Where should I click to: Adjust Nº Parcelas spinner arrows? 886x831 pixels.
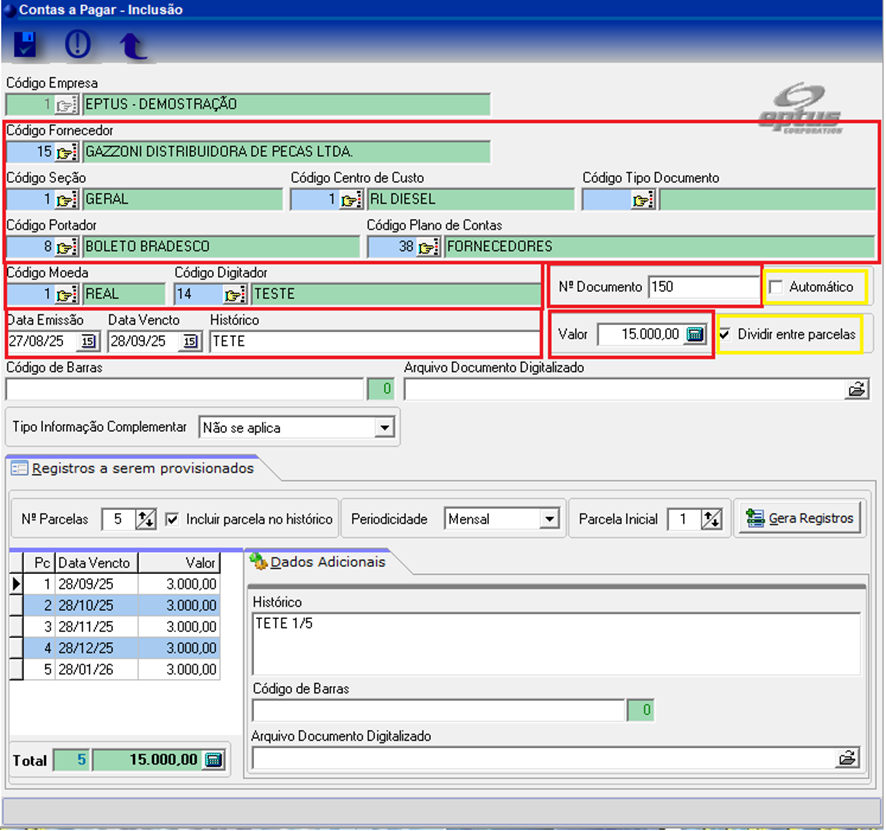coord(146,519)
